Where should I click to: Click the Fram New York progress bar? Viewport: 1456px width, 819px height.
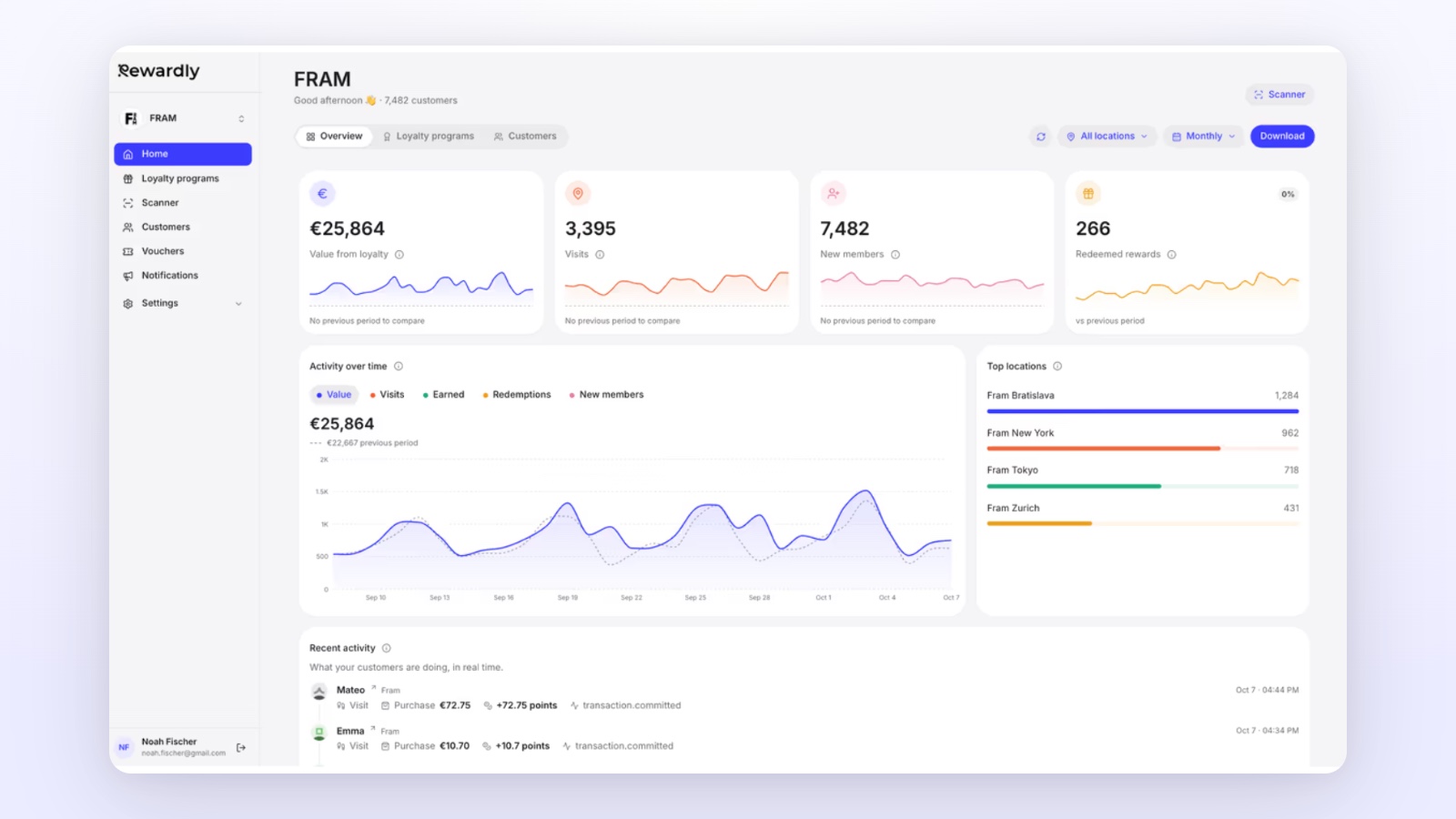(1143, 449)
